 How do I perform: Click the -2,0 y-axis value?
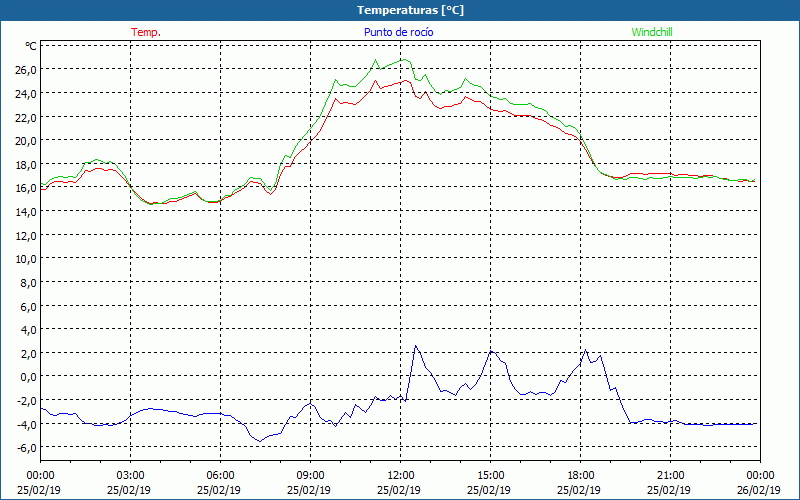coord(27,401)
